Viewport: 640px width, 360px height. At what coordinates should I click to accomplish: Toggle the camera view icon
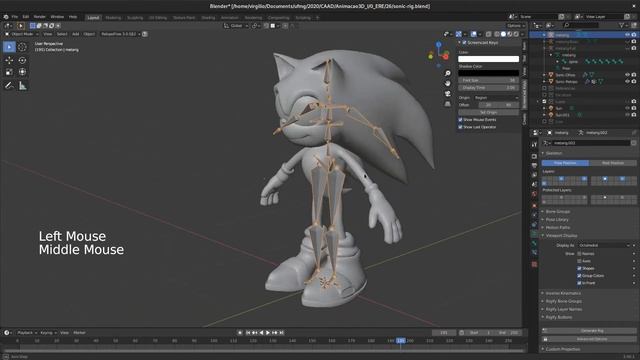(448, 93)
